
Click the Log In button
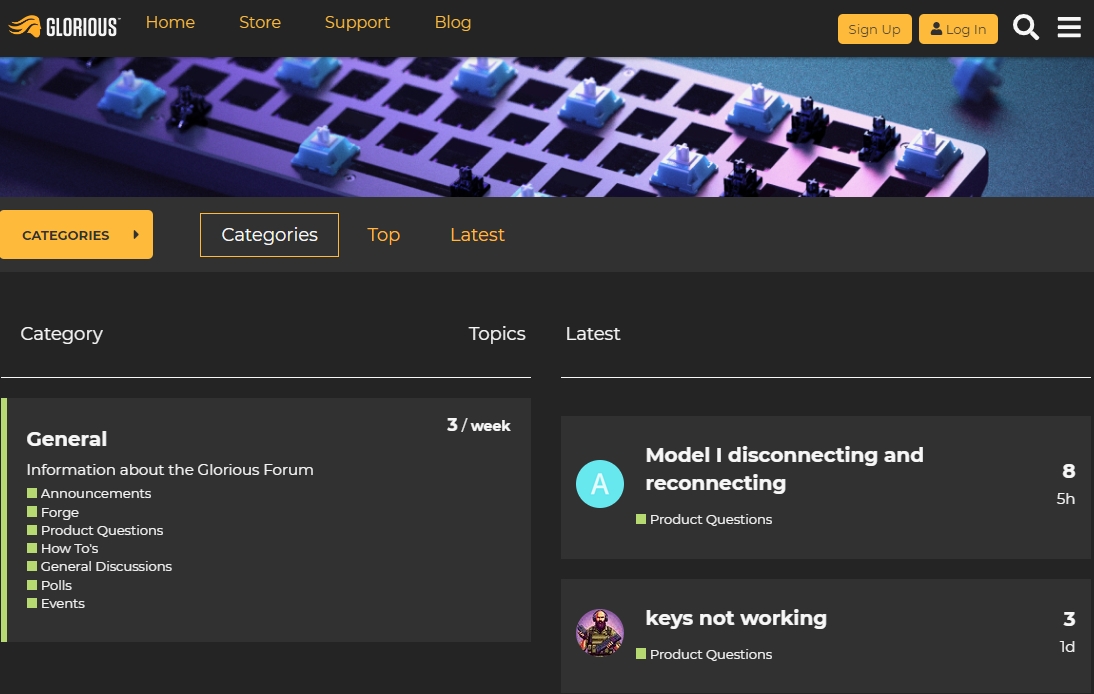[x=958, y=29]
